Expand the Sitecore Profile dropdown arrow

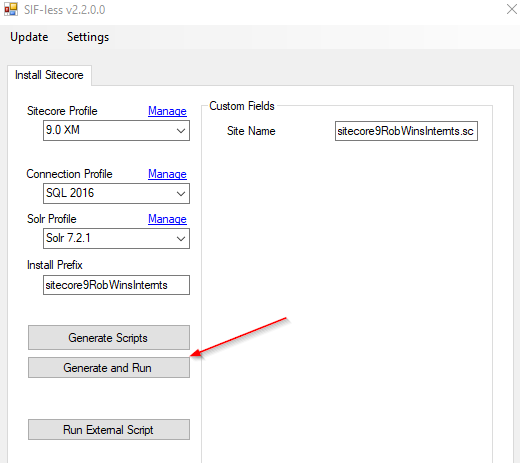click(181, 131)
